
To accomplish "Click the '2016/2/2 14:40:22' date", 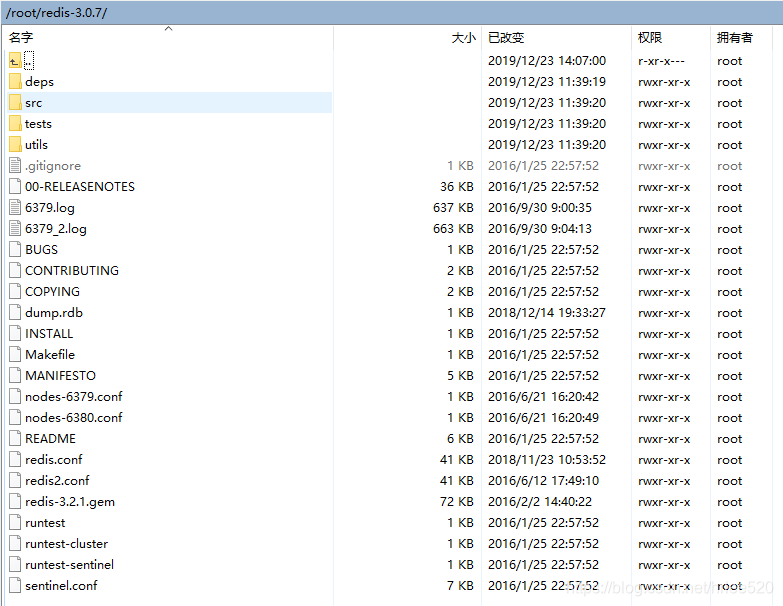I will 540,501.
